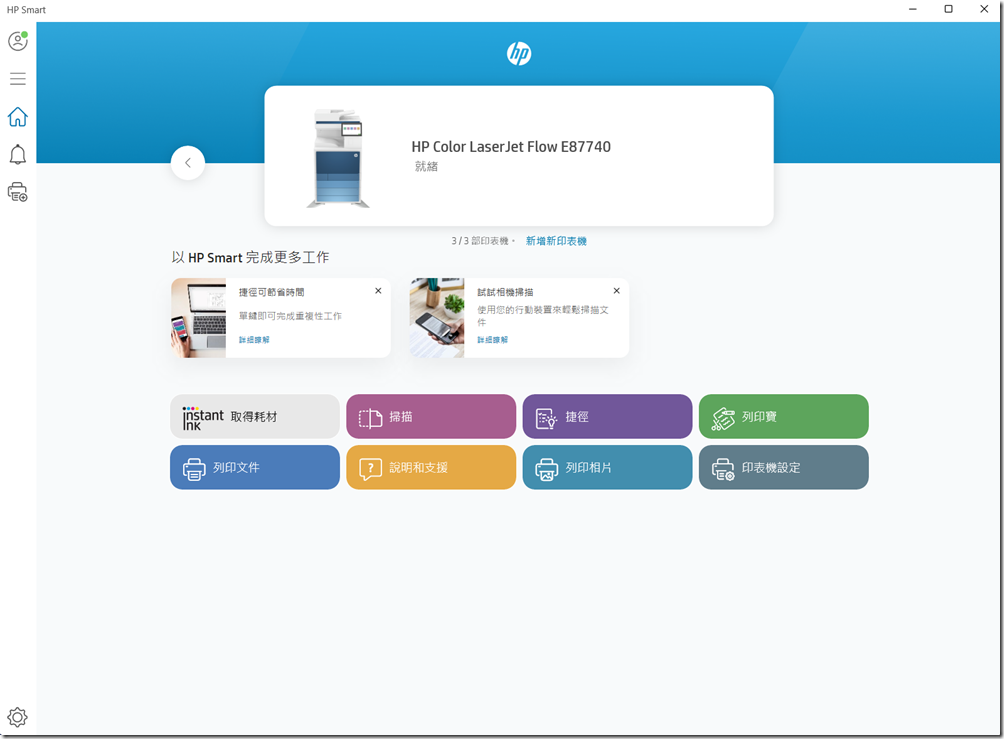This screenshot has width=1004, height=739.
Task: Minimize the HP Smart window
Action: (x=912, y=9)
